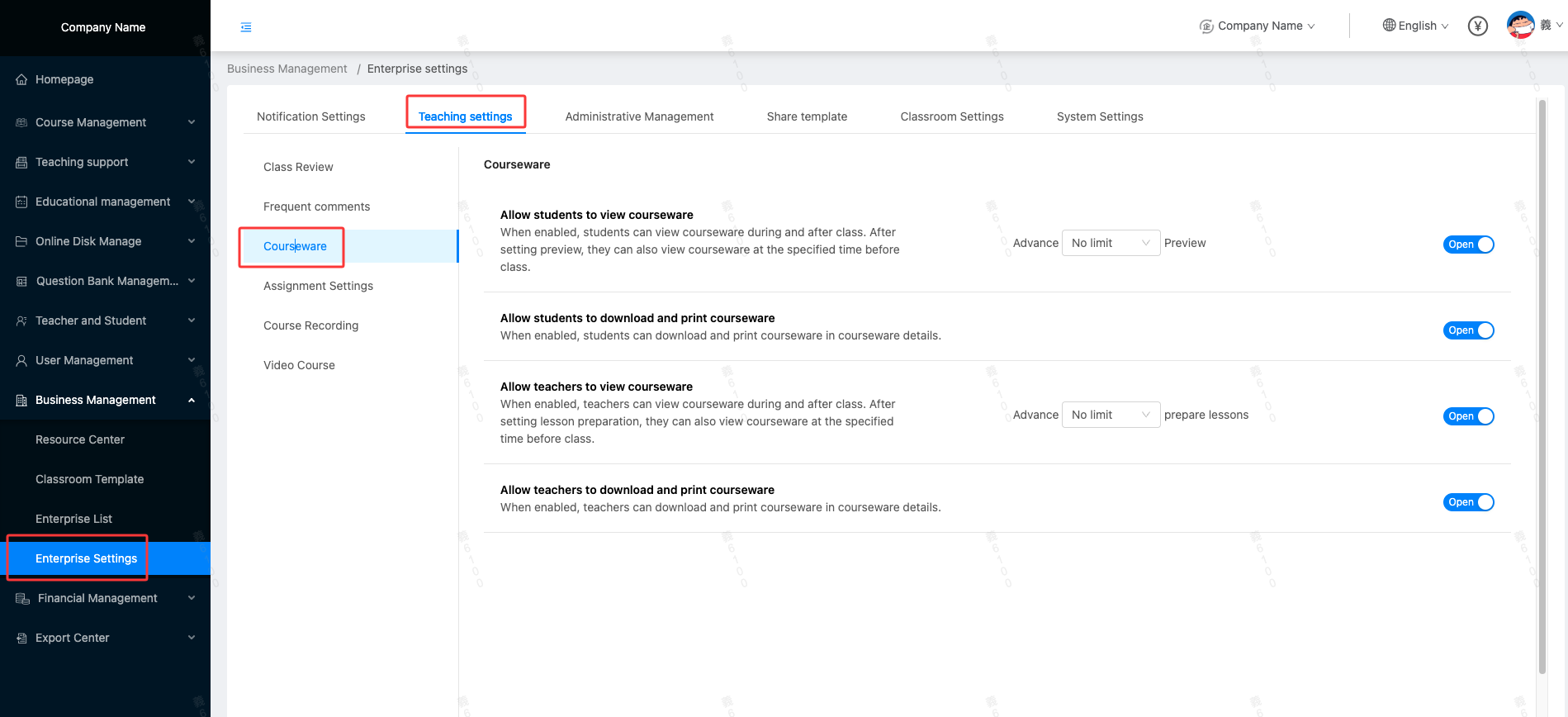
Task: Select Assignment Settings in the left list
Action: click(x=318, y=286)
